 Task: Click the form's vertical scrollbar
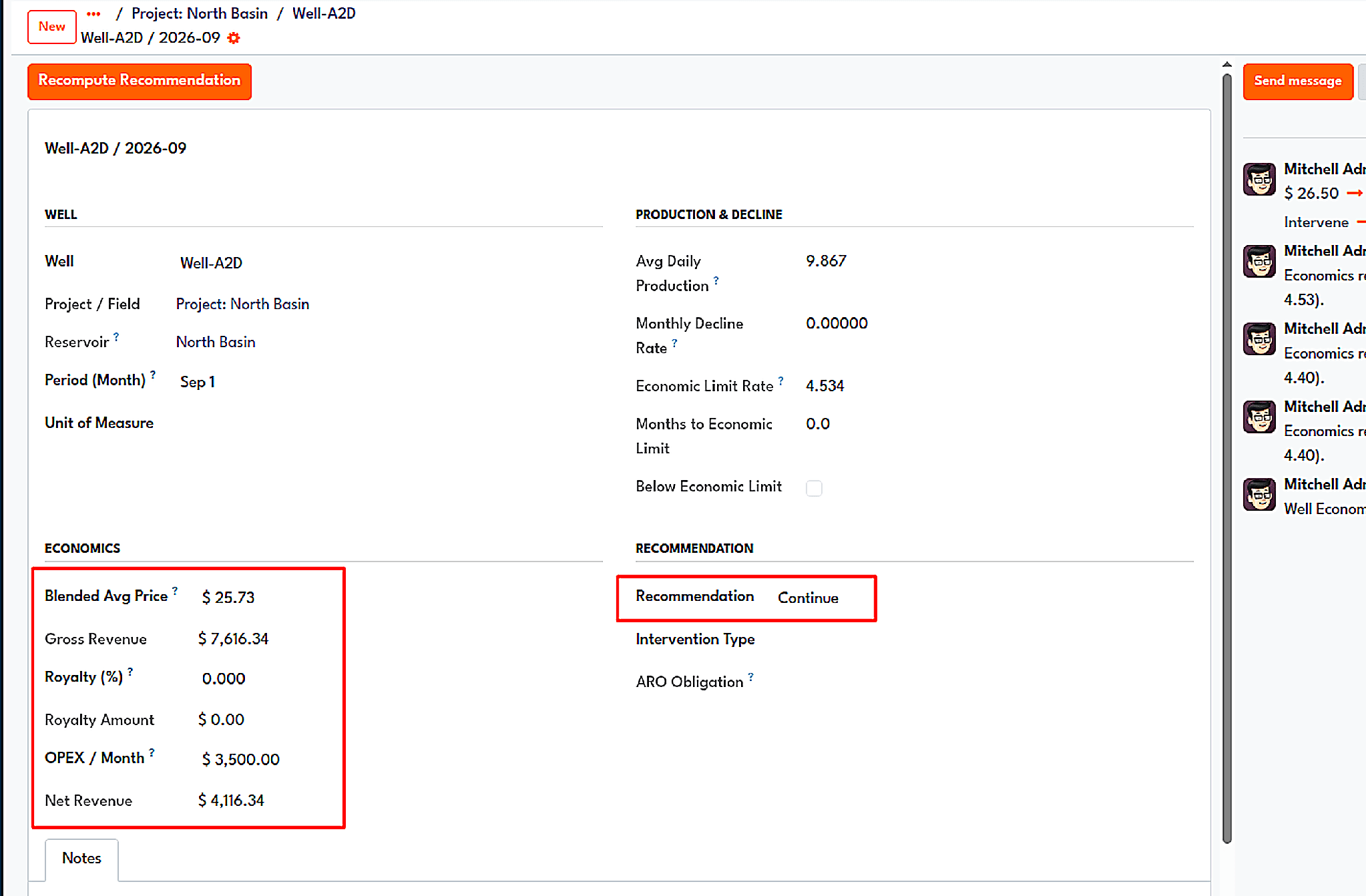(x=1227, y=457)
